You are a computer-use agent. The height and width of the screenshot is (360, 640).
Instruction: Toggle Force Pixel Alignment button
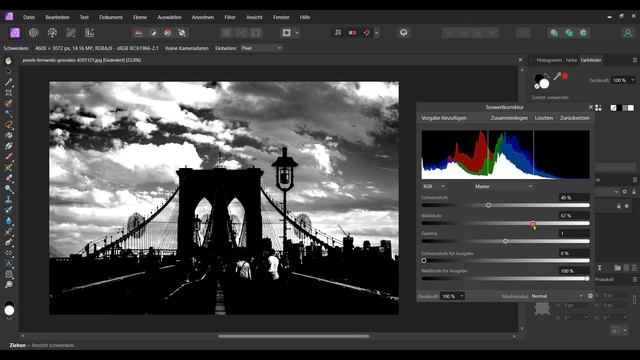338,33
